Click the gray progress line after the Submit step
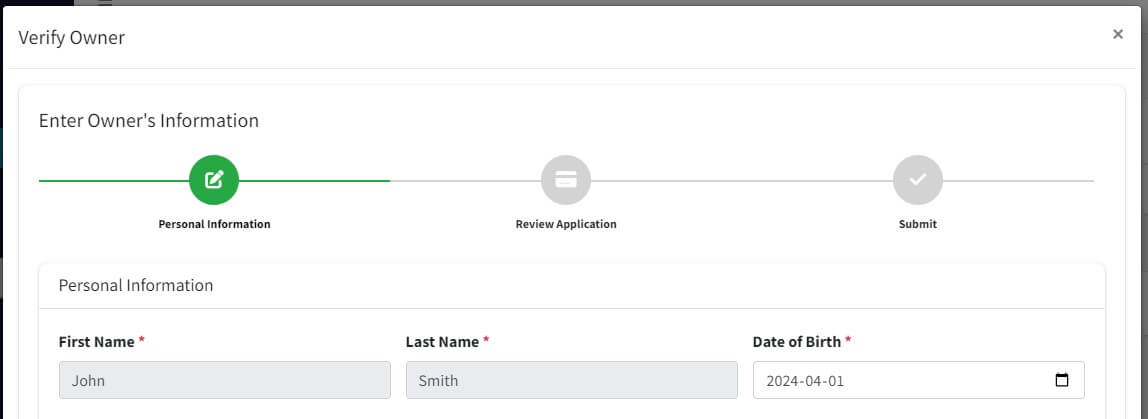The width and height of the screenshot is (1148, 419). (x=1018, y=180)
